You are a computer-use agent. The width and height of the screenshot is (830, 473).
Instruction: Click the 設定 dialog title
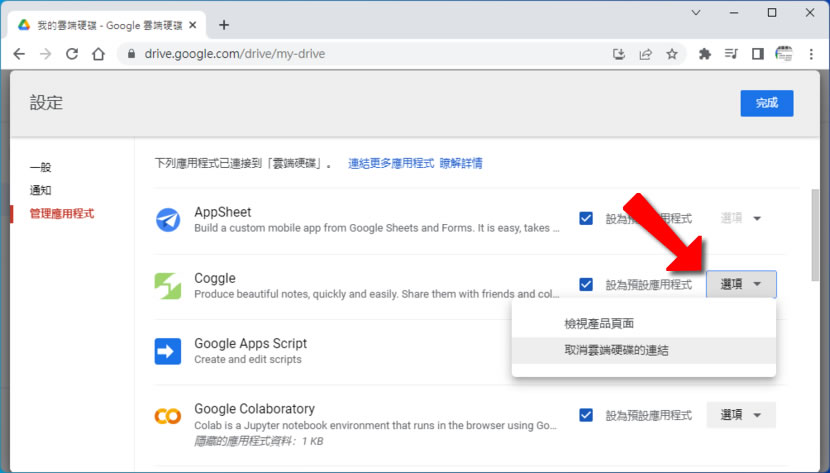pyautogui.click(x=46, y=103)
